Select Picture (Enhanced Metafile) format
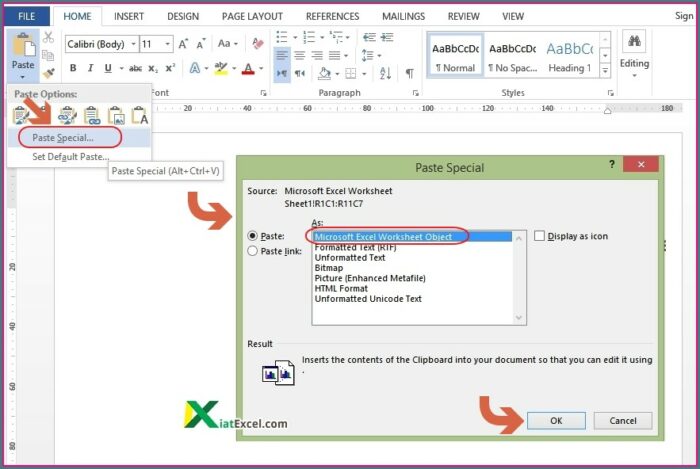 pyautogui.click(x=370, y=278)
